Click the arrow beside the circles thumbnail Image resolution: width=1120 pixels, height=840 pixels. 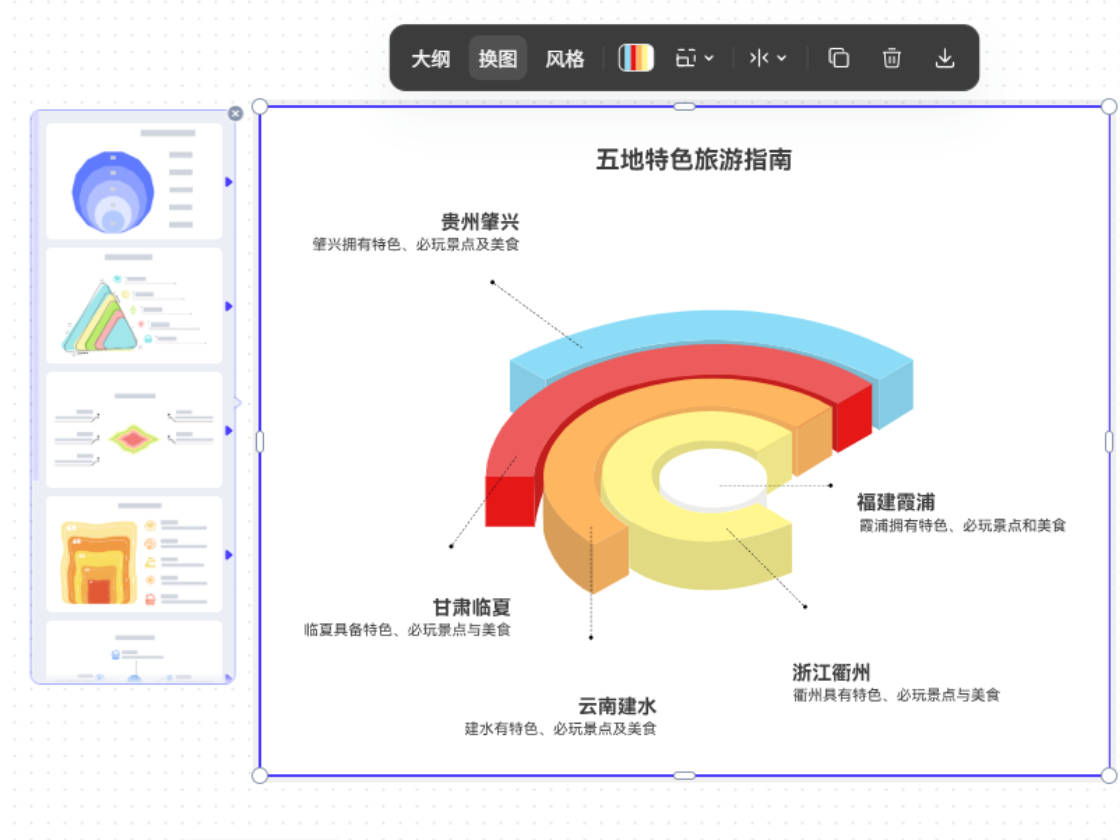click(228, 182)
